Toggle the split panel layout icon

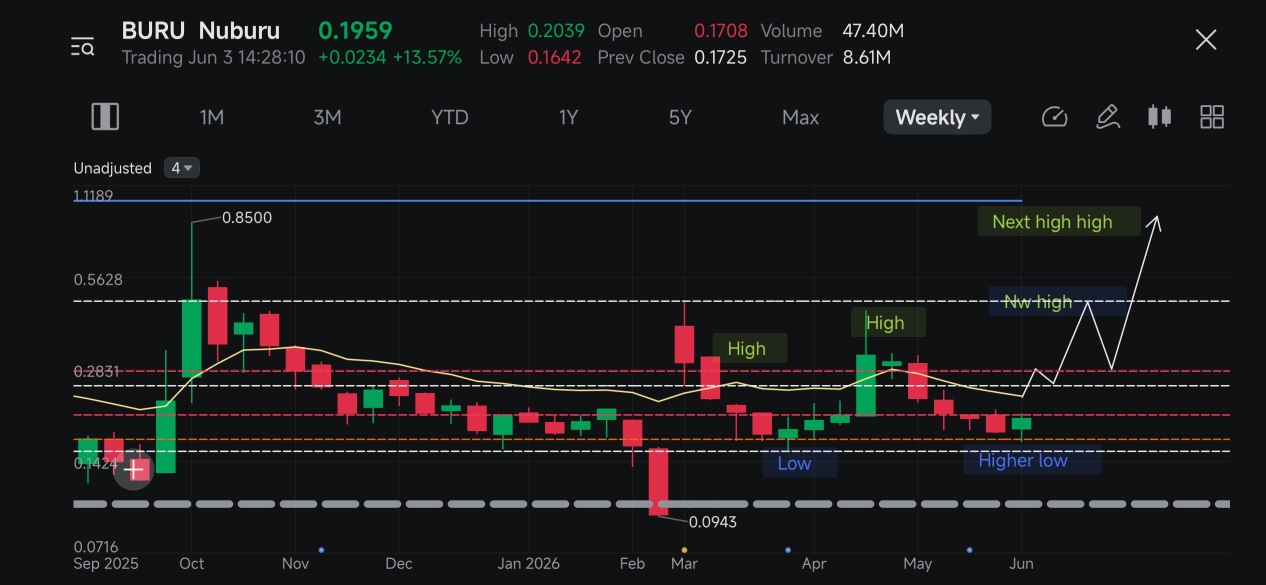point(105,117)
